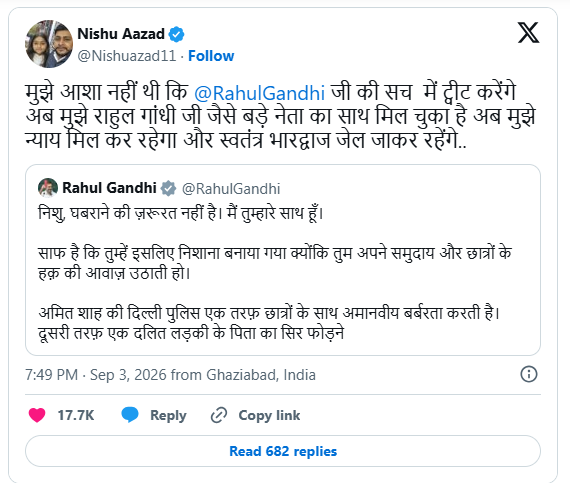
Task: Click the copy link chain icon
Action: pos(219,415)
